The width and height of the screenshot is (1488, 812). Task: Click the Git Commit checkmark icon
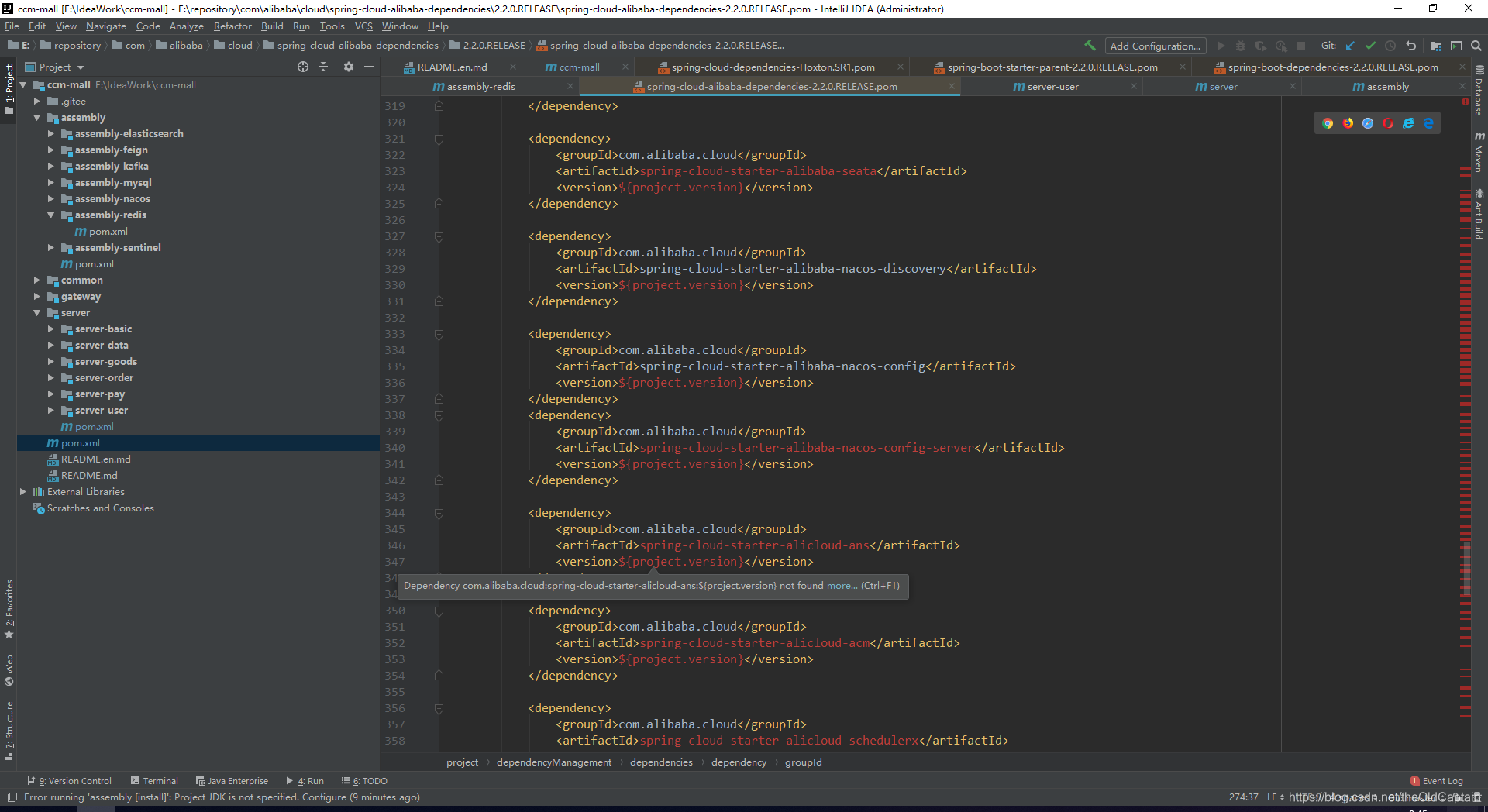pyautogui.click(x=1370, y=46)
